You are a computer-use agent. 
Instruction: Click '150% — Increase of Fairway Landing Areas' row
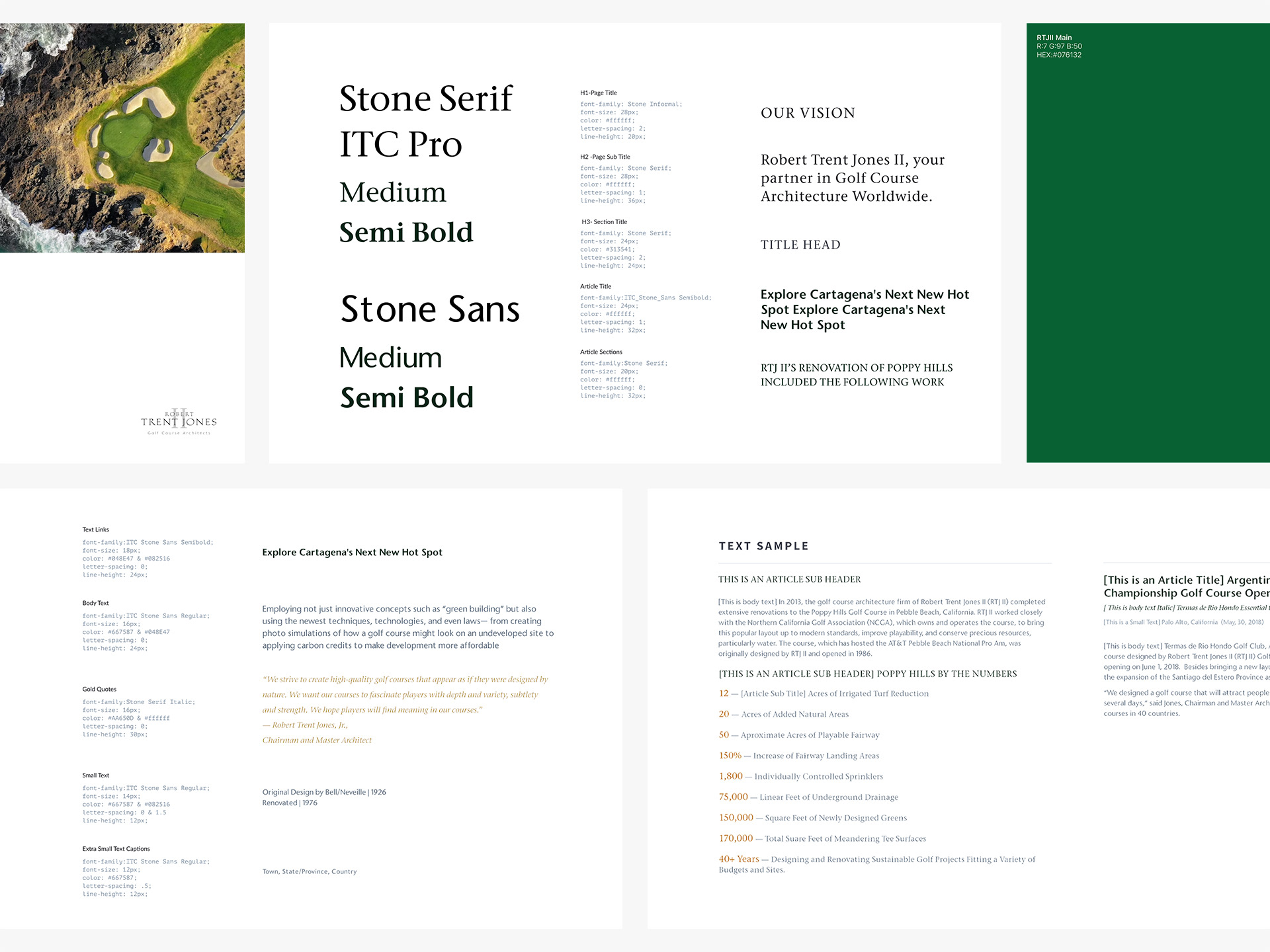pos(799,756)
